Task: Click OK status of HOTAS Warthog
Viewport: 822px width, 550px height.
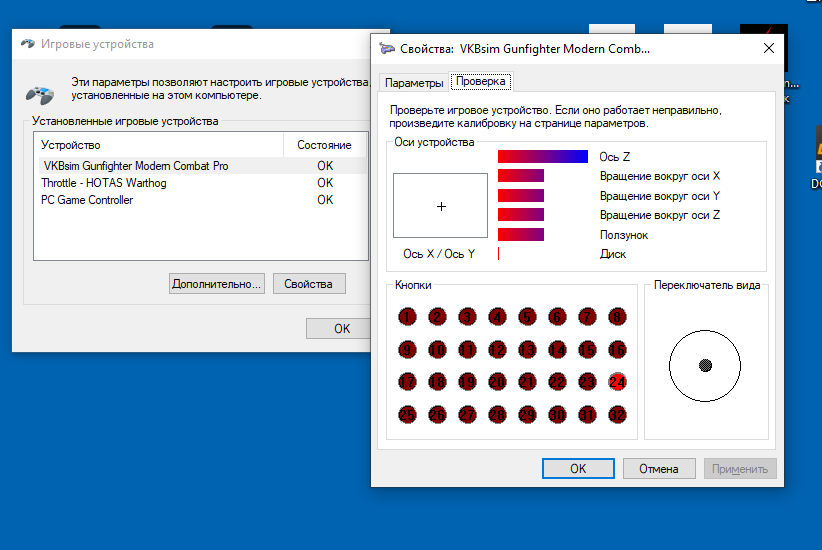Action: 325,183
